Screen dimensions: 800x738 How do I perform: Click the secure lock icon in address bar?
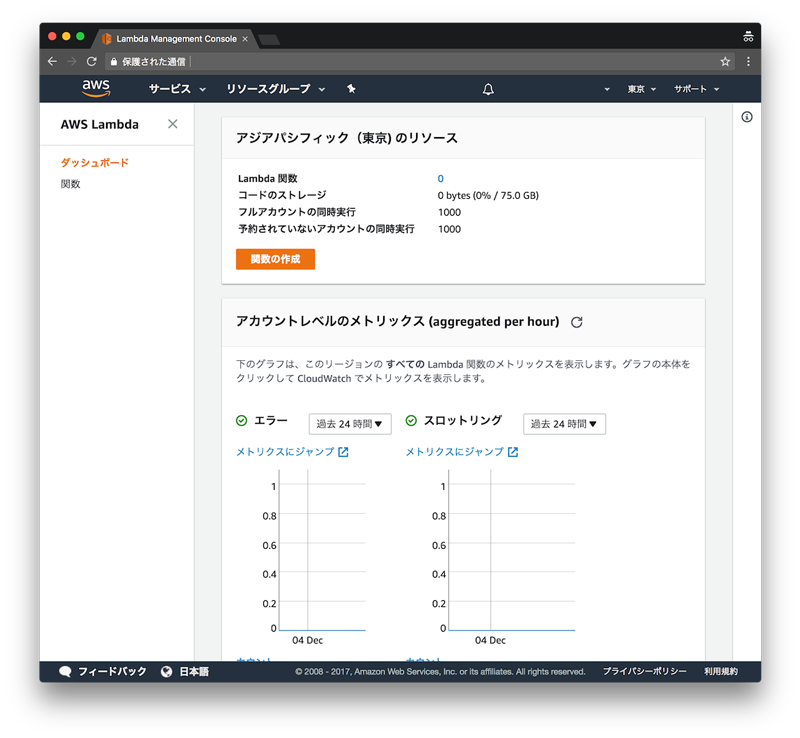click(x=114, y=62)
